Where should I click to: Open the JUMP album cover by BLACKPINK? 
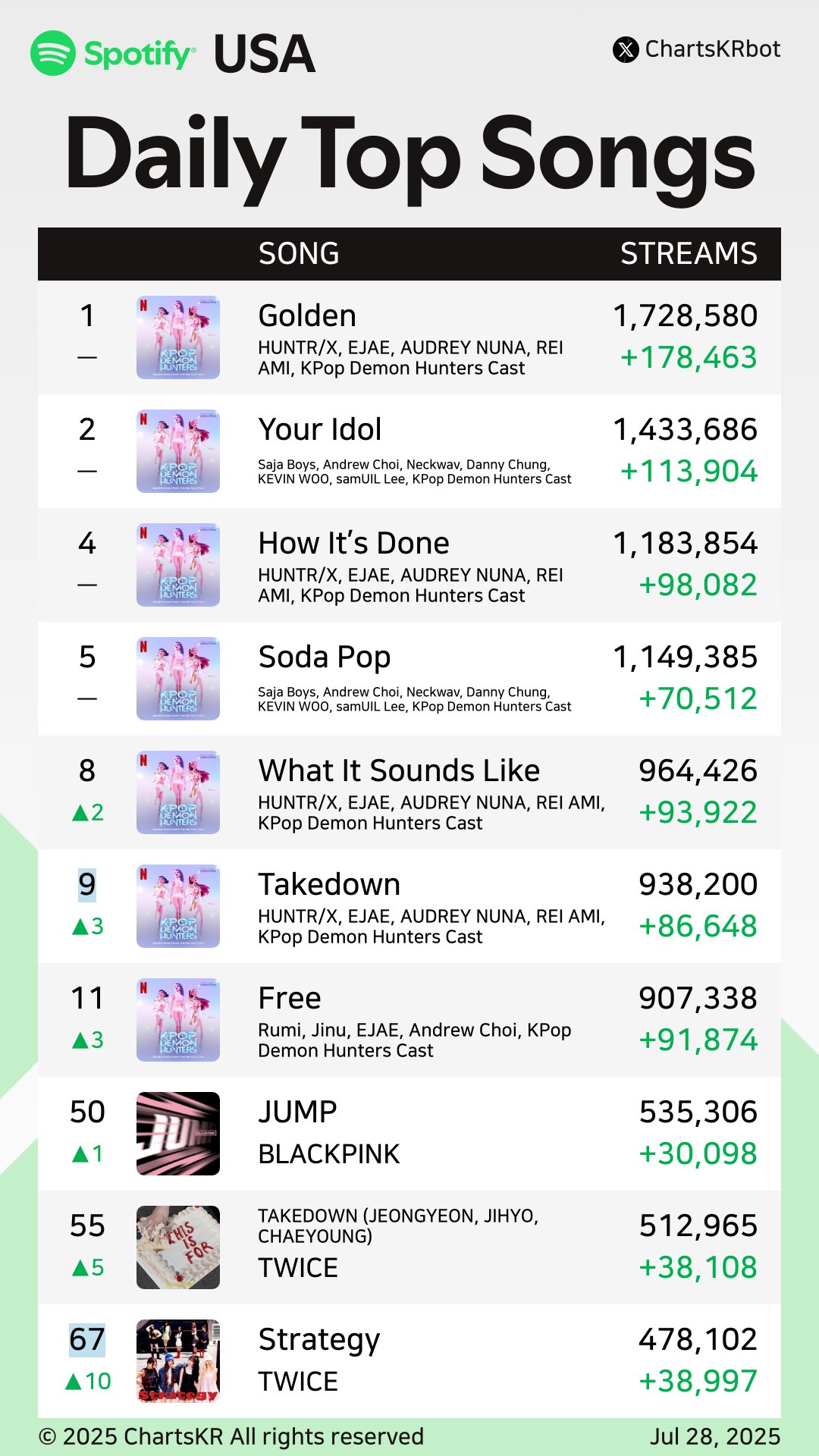tap(178, 1134)
